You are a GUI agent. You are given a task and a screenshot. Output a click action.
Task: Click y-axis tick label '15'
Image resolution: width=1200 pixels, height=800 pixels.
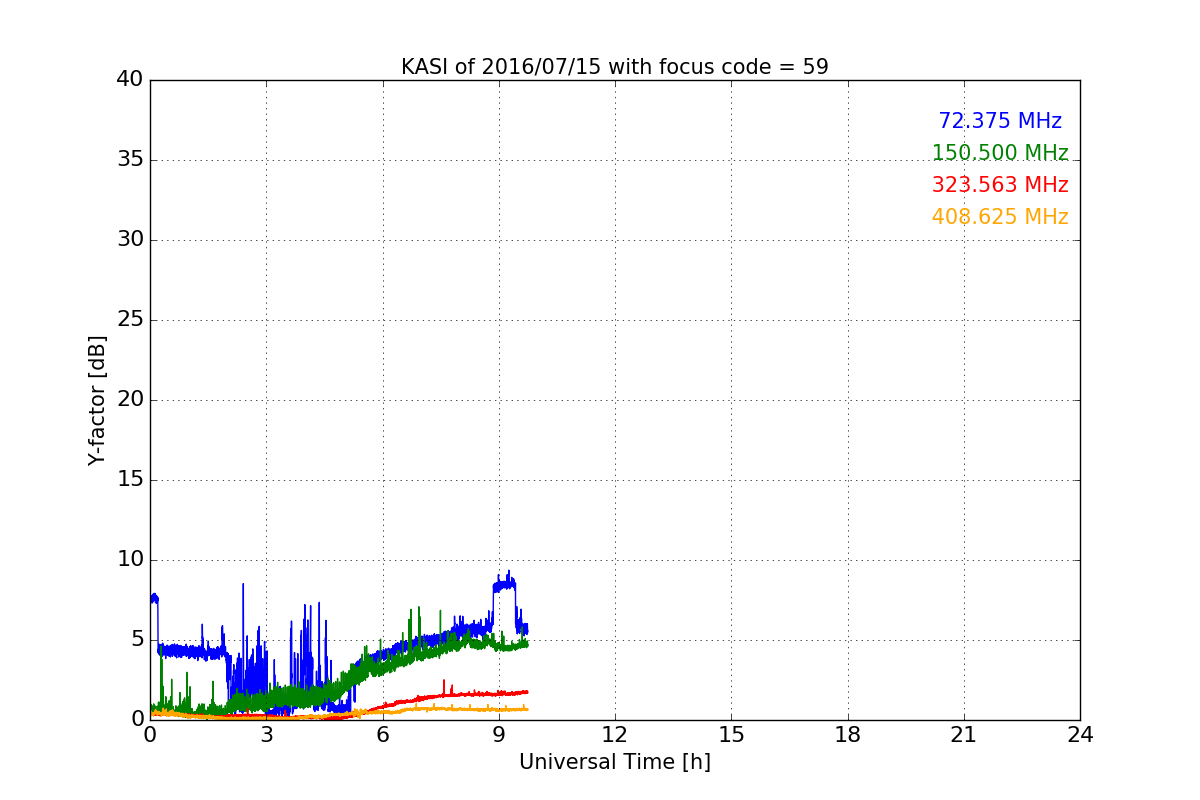pyautogui.click(x=130, y=480)
